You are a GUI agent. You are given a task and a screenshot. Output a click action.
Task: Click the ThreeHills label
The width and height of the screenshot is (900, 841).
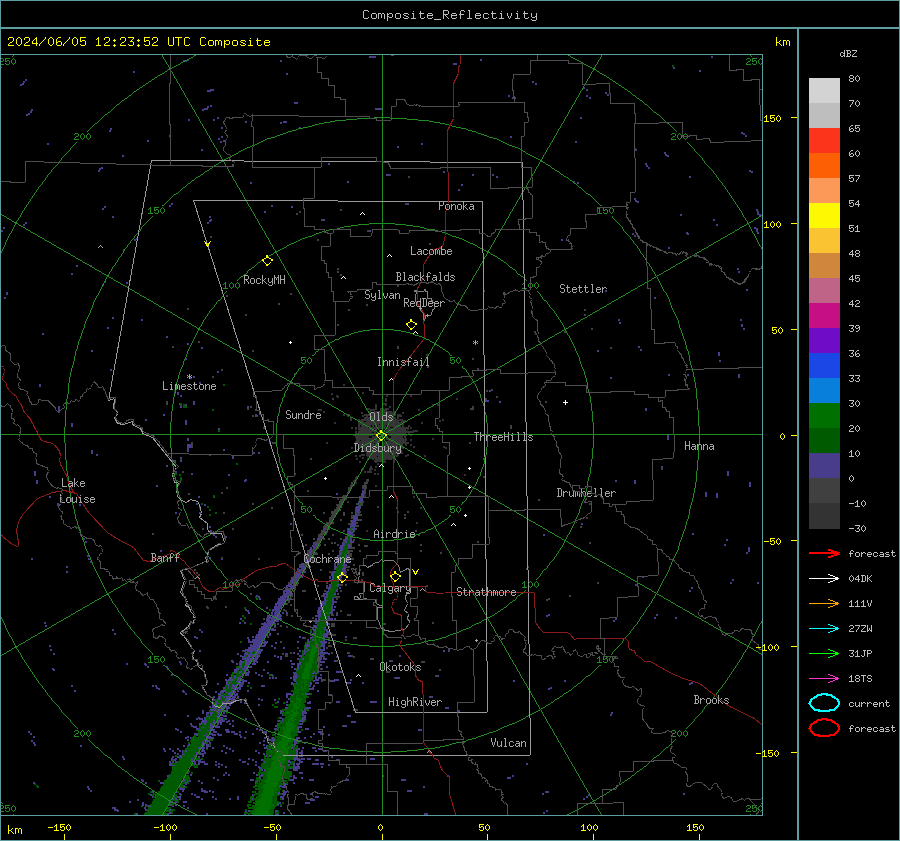click(x=503, y=437)
